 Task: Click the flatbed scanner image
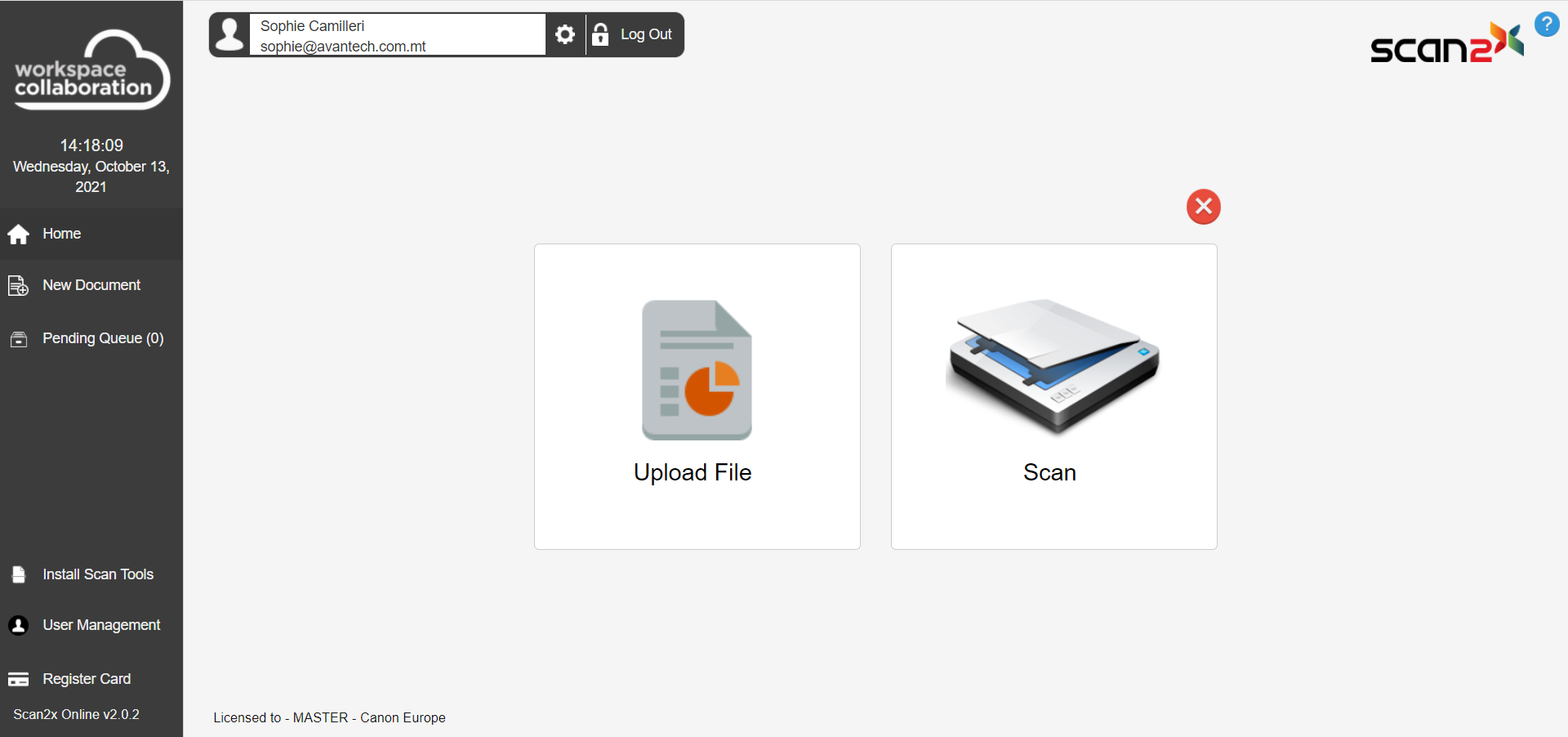[1053, 365]
